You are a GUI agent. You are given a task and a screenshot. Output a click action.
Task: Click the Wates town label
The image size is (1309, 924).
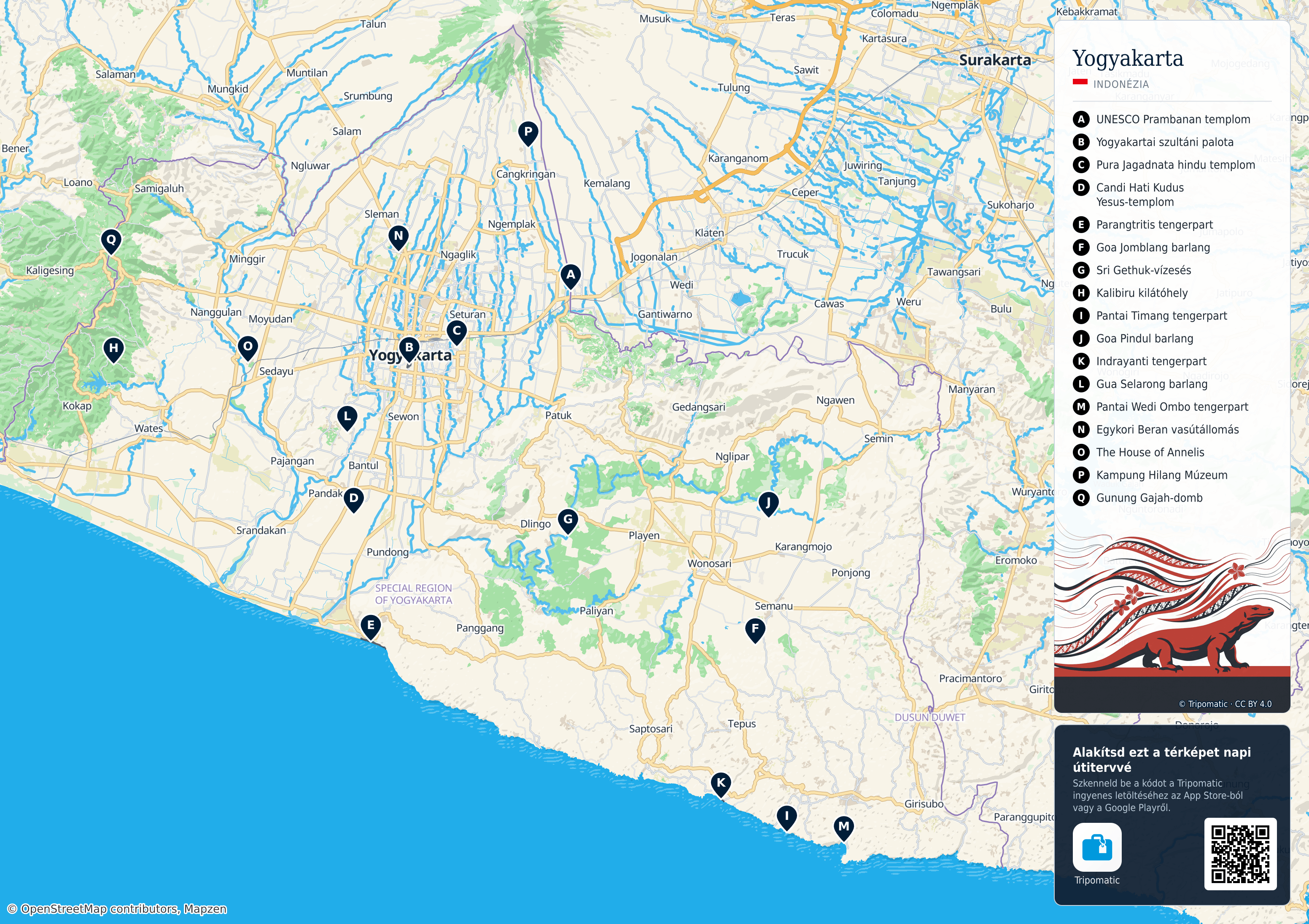(149, 428)
